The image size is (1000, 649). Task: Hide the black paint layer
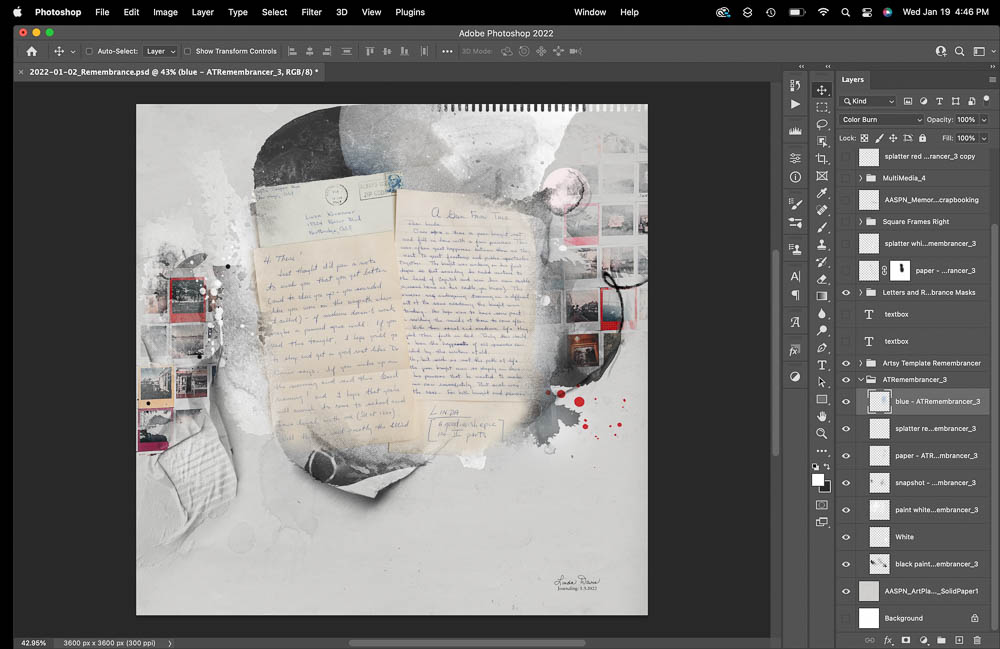pos(846,564)
